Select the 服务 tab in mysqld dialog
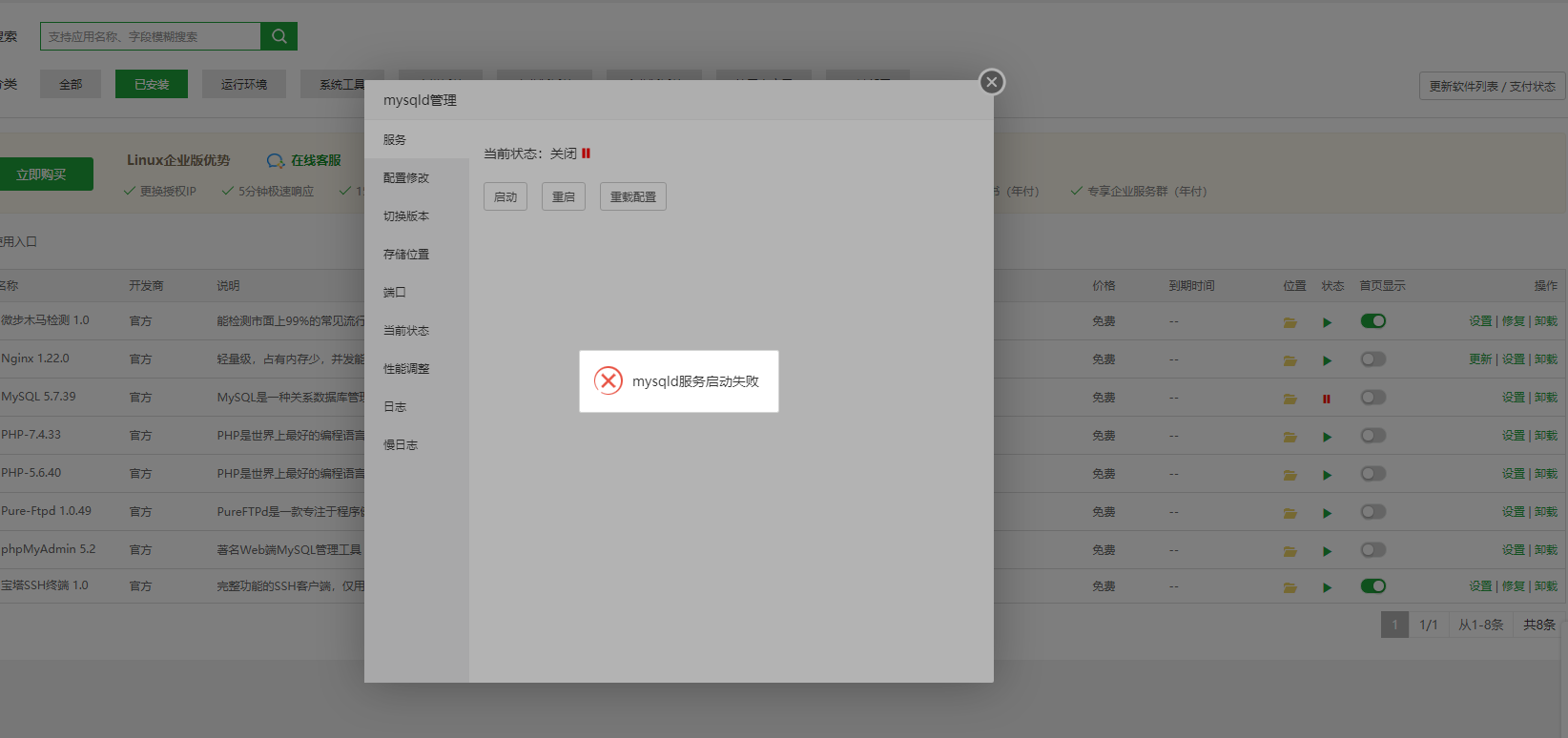1568x738 pixels. pyautogui.click(x=417, y=139)
